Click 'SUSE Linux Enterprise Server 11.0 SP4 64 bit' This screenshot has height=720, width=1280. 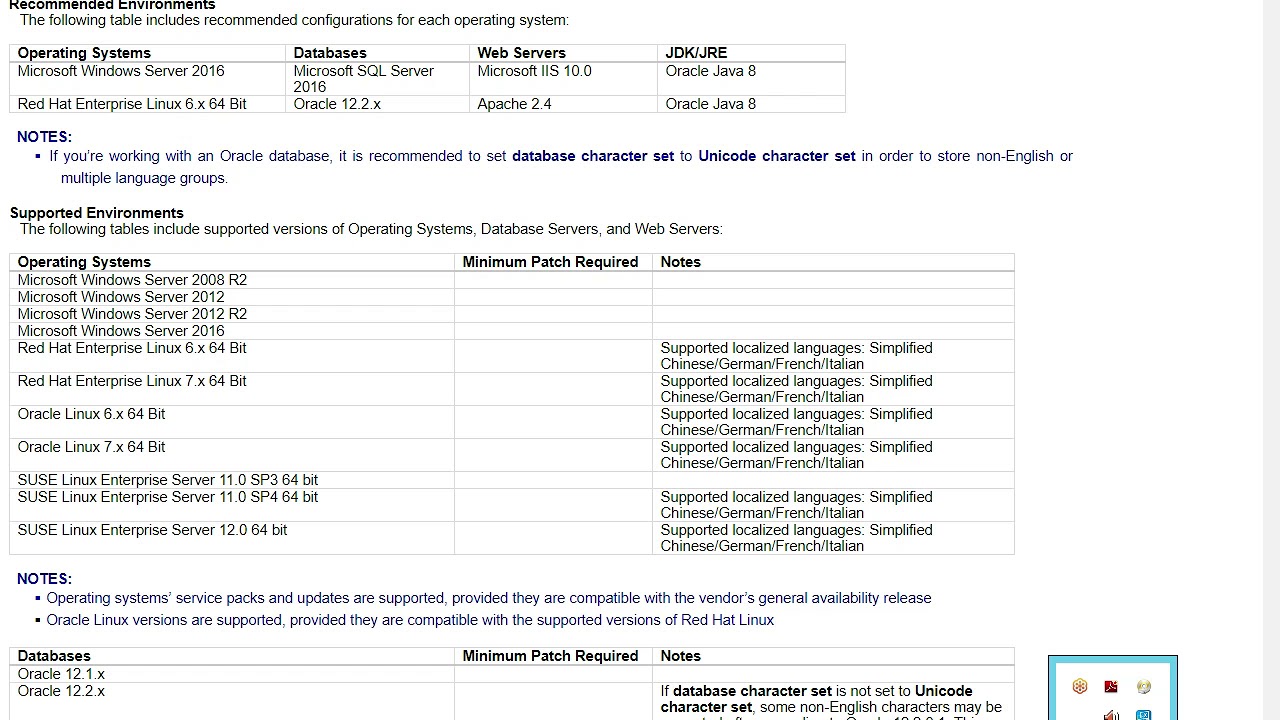click(167, 497)
